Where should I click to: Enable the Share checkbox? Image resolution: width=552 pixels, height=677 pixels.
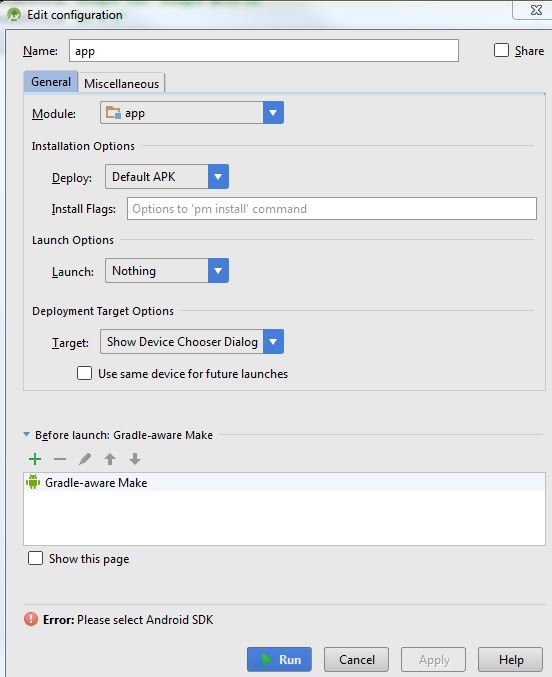(501, 50)
